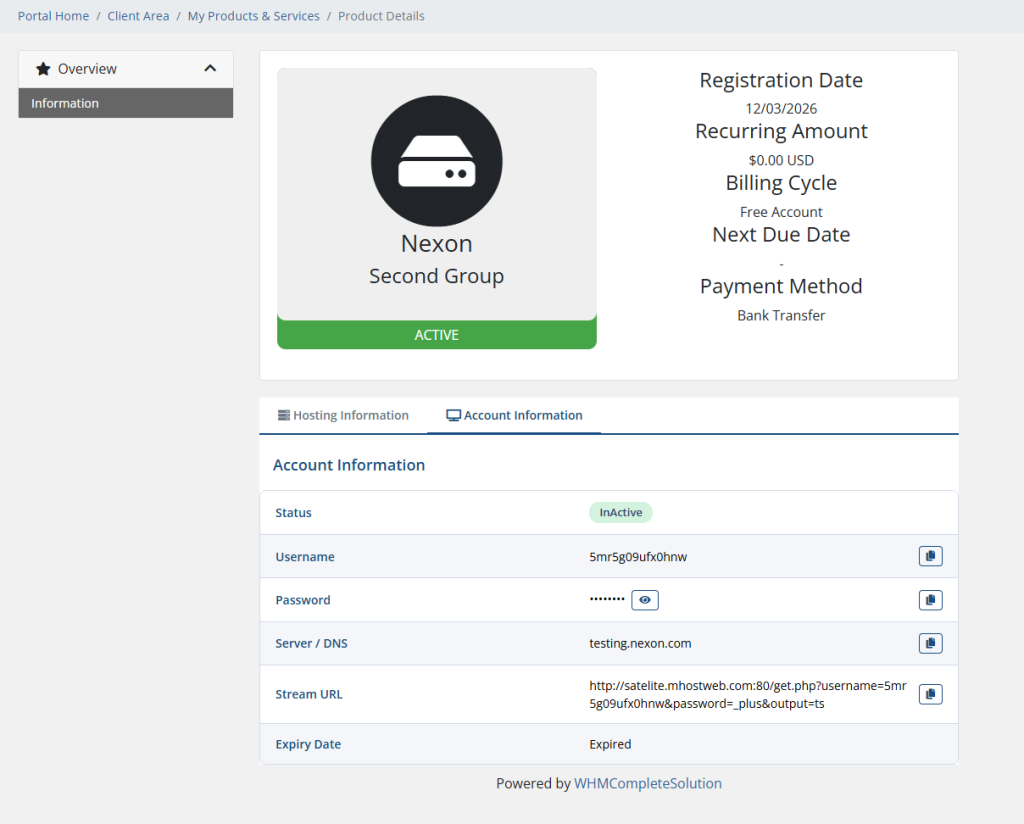
Task: Click the monitor icon beside Account Information tab
Action: tap(451, 414)
